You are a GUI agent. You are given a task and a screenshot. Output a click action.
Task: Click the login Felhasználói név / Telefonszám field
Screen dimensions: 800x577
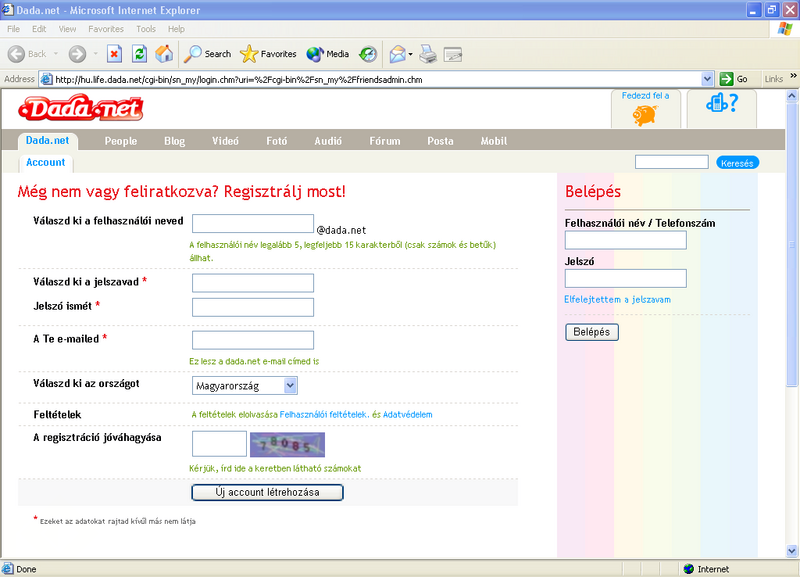click(626, 240)
